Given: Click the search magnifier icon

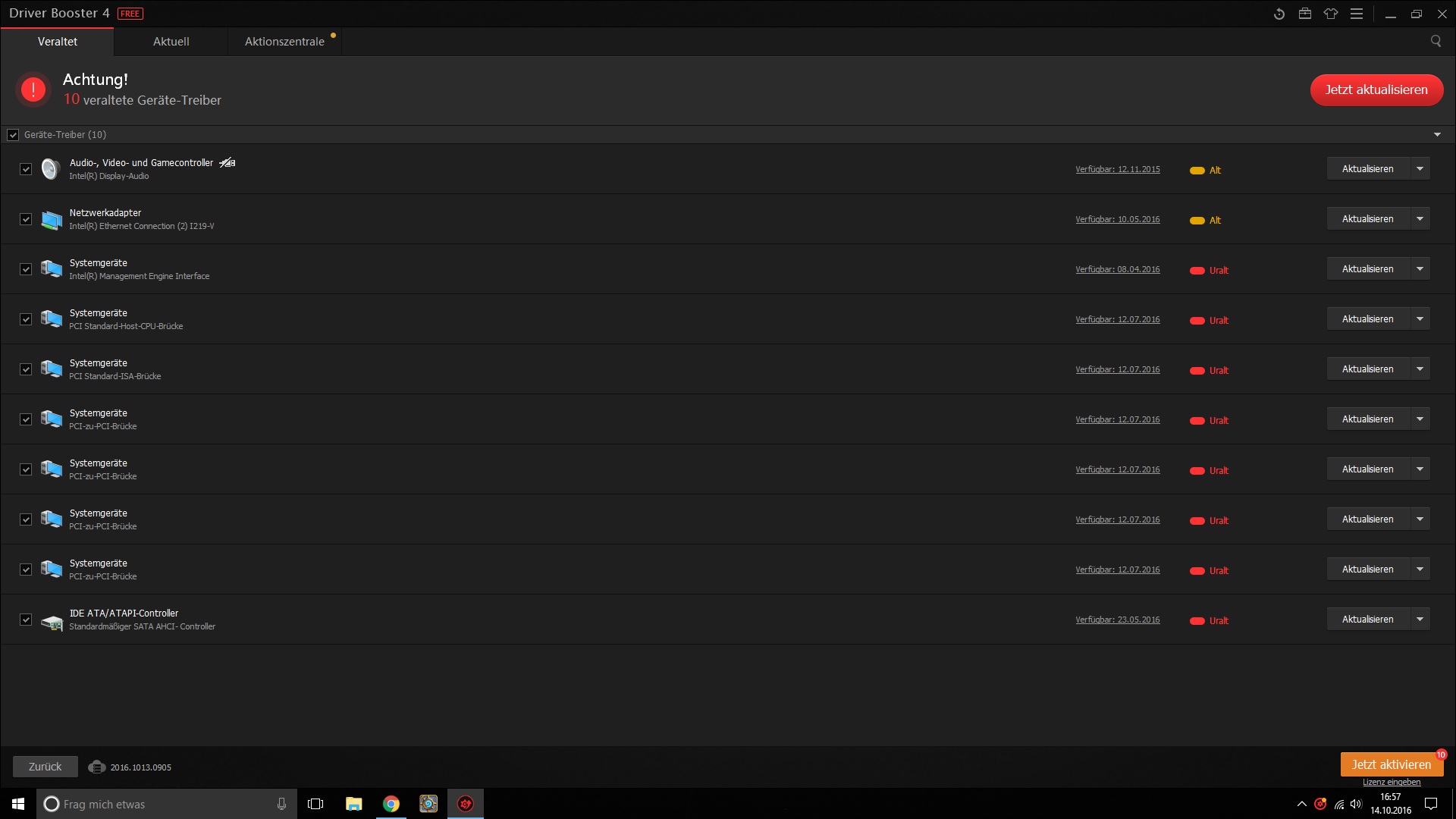Looking at the screenshot, I should point(1436,41).
